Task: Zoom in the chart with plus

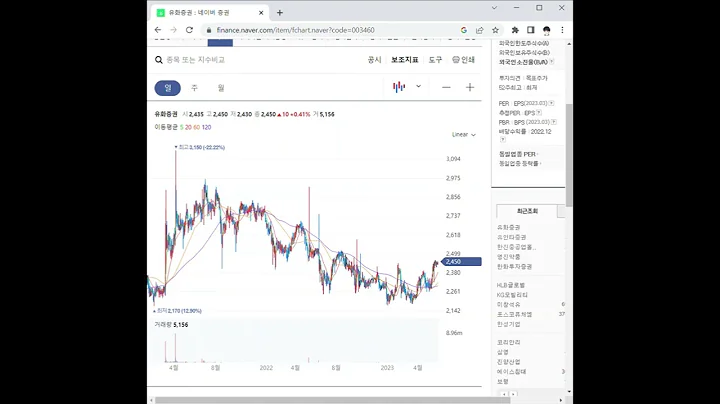Action: click(470, 87)
